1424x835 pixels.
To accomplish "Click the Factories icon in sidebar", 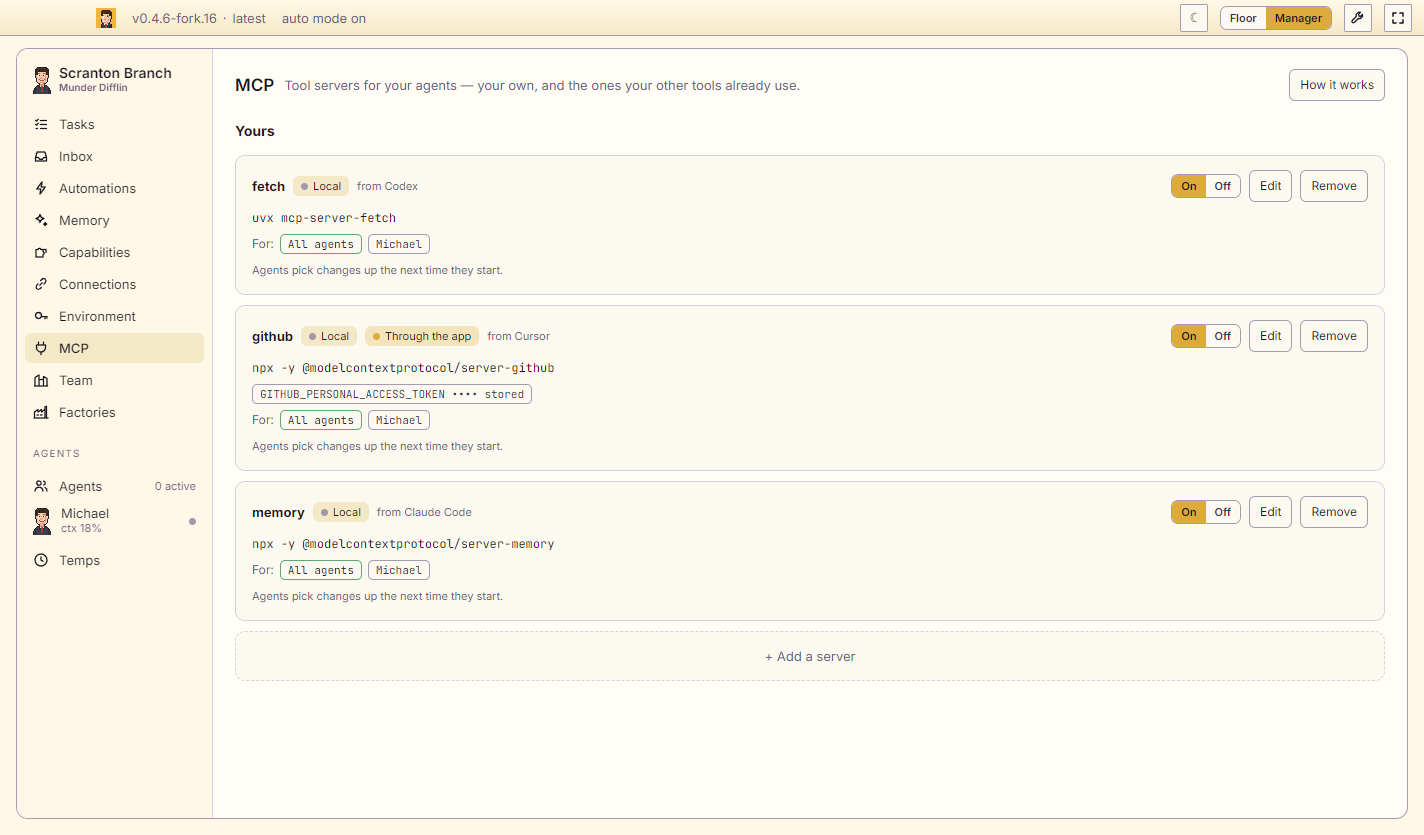I will (x=41, y=413).
